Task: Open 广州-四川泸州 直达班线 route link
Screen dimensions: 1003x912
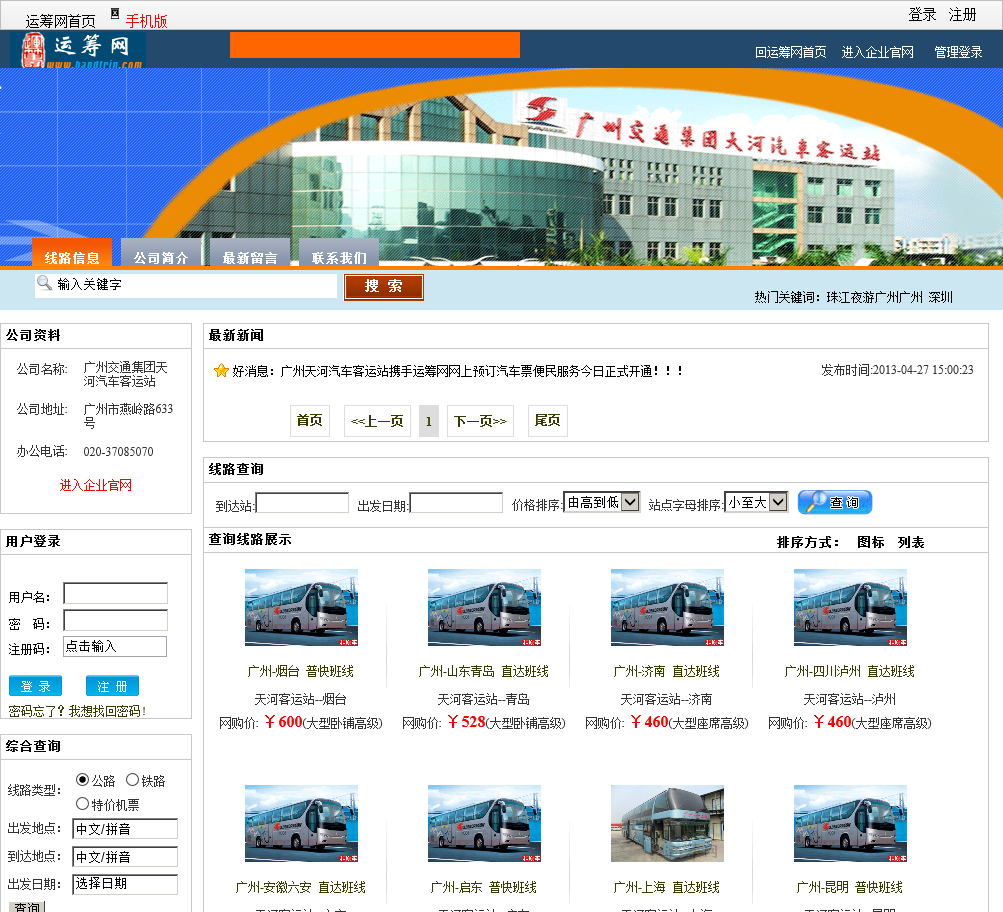Action: [849, 672]
